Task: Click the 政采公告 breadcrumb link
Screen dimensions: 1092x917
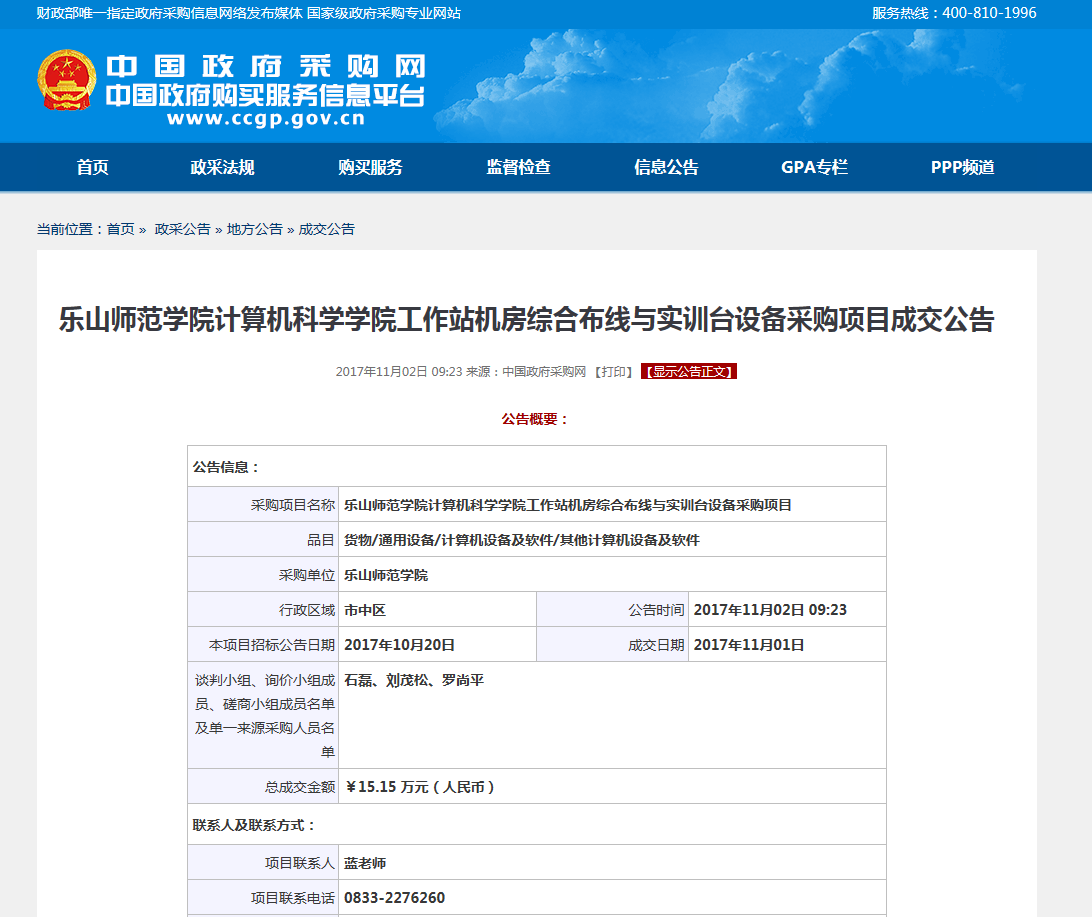Action: click(x=182, y=229)
